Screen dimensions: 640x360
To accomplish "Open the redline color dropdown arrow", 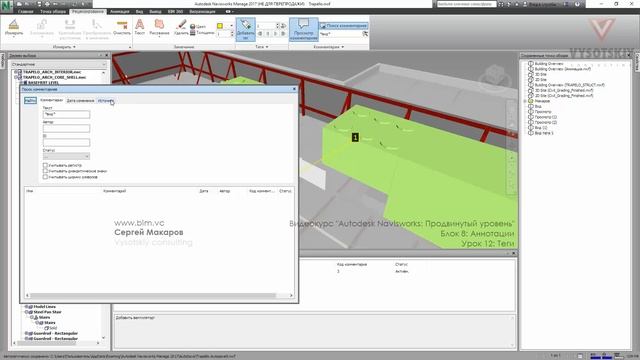I will click(231, 26).
